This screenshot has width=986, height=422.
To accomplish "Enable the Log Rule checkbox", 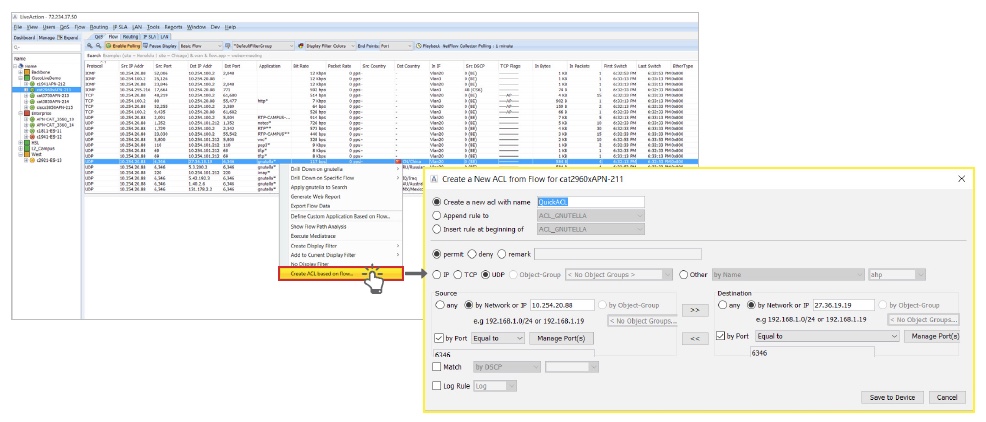I will coord(436,384).
